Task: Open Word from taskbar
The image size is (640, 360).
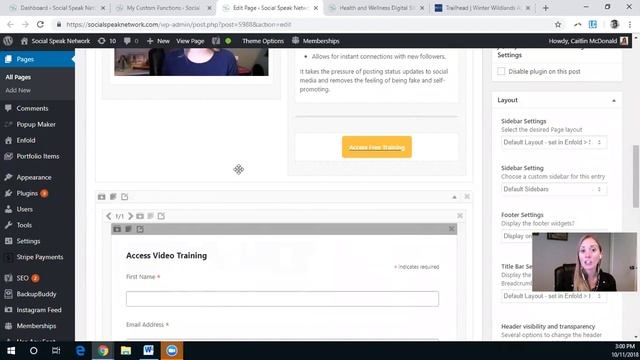Action: click(148, 351)
